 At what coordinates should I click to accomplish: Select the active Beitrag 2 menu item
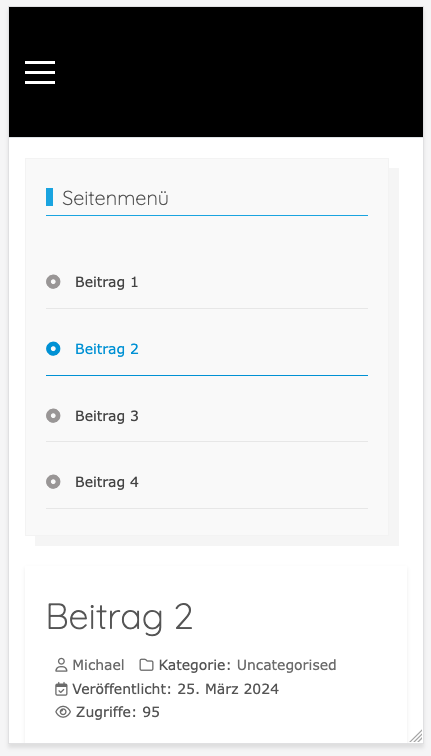click(107, 349)
